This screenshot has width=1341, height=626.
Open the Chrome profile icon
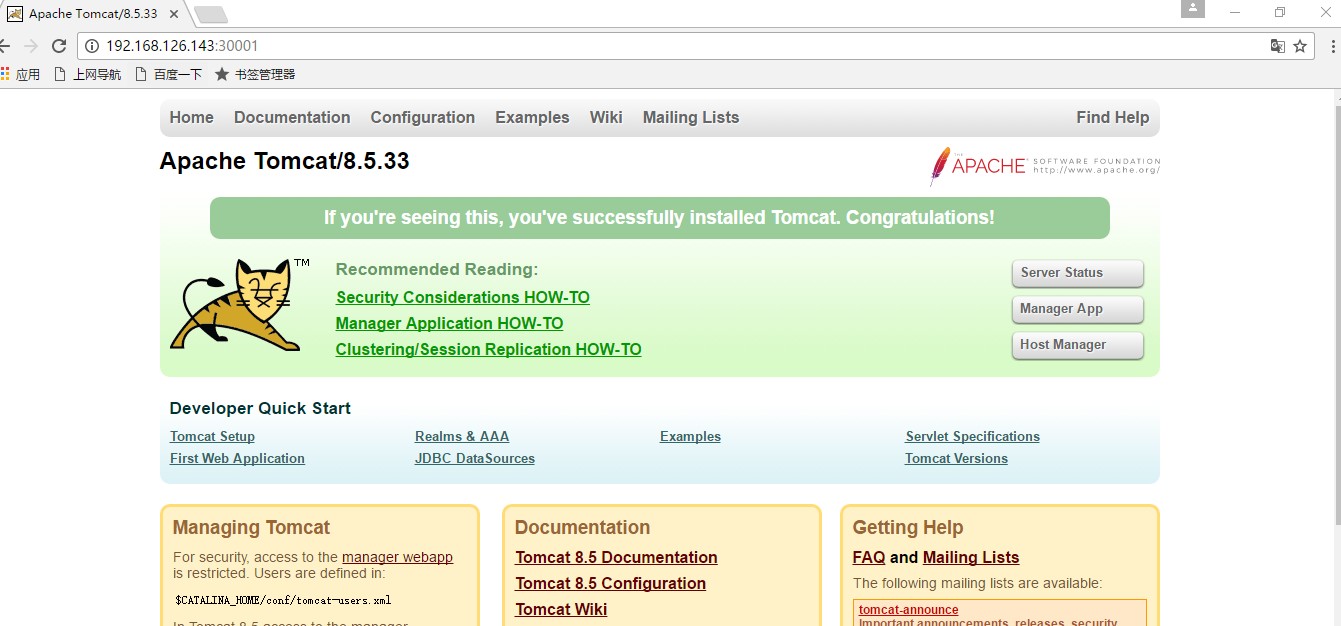(x=1192, y=10)
